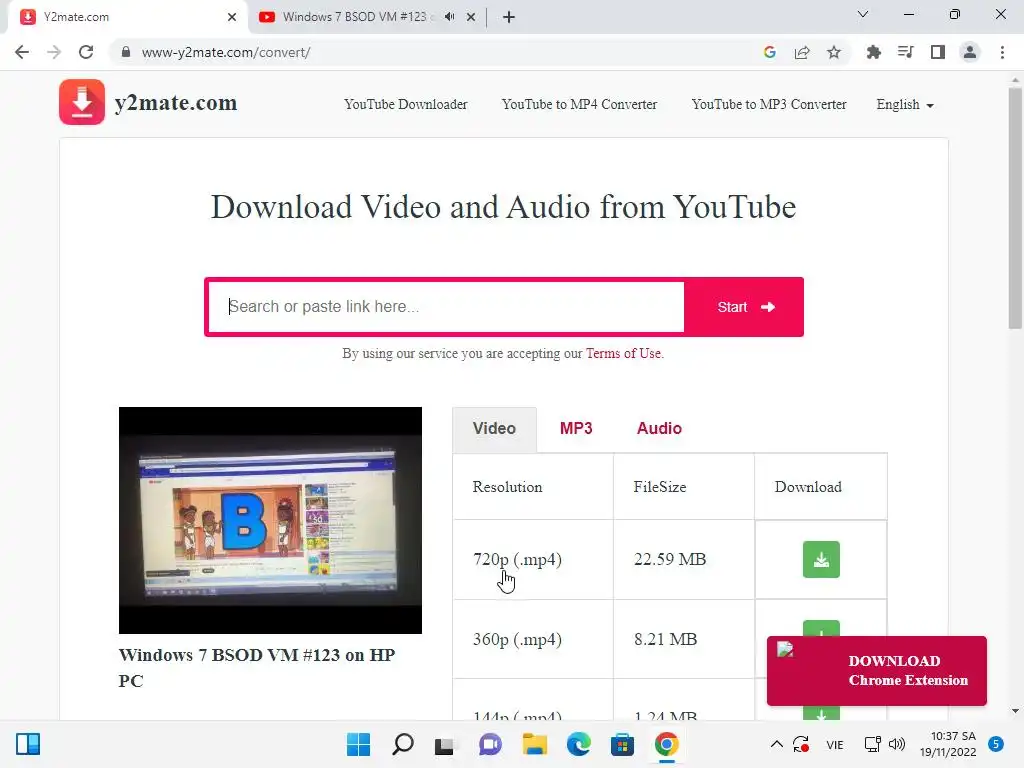Open the Extensions puzzle icon
The image size is (1024, 768).
(873, 52)
